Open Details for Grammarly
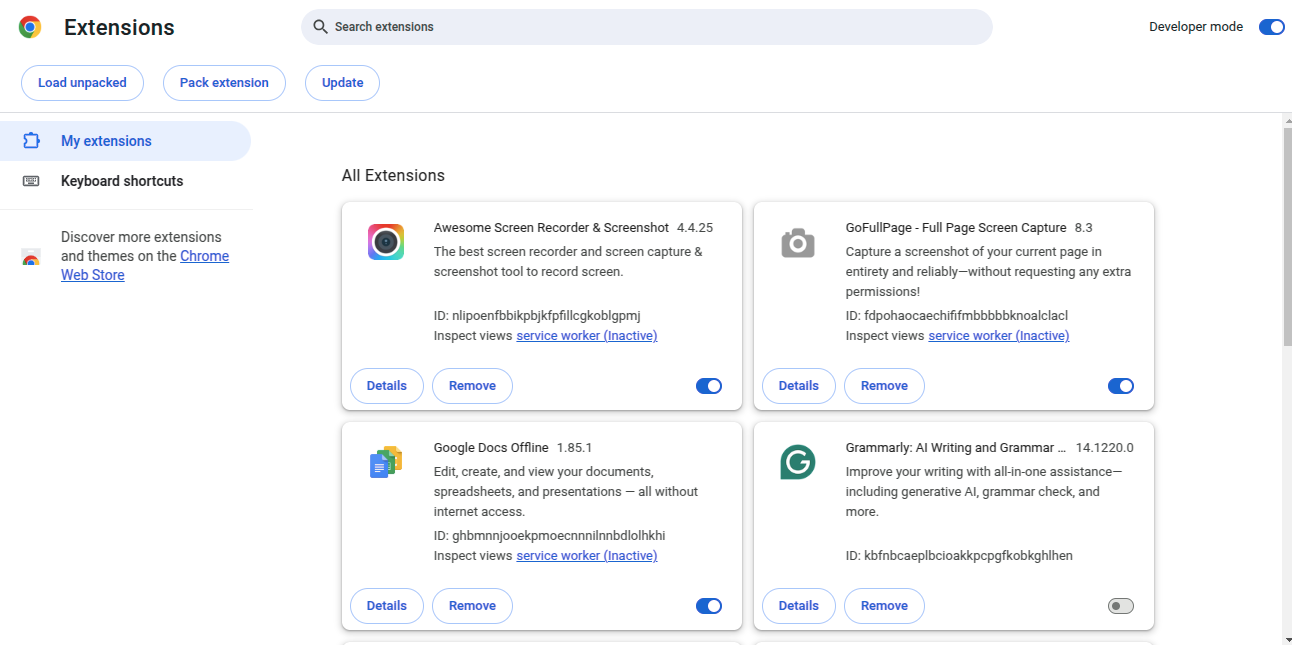 tap(799, 606)
